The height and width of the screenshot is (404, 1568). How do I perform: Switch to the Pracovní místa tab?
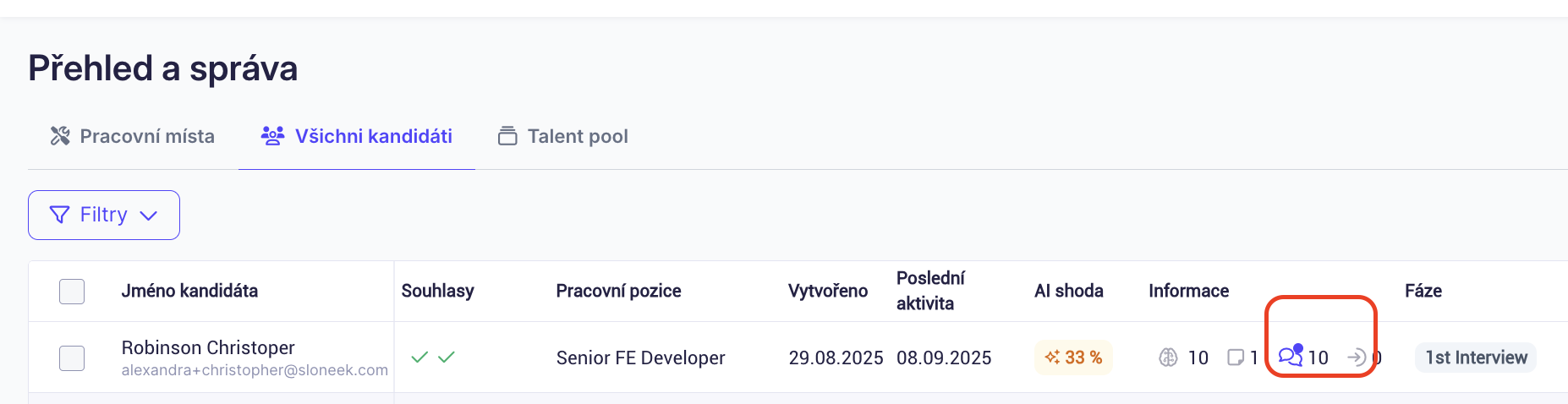tap(133, 136)
